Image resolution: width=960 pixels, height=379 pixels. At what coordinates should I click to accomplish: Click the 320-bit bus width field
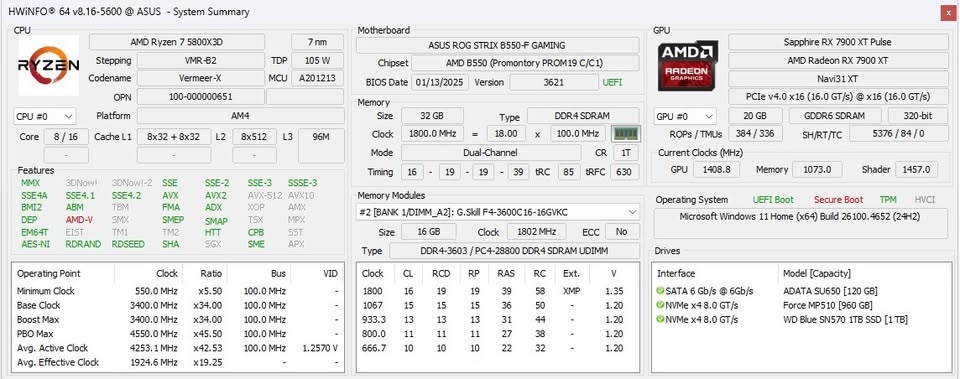pyautogui.click(x=918, y=116)
